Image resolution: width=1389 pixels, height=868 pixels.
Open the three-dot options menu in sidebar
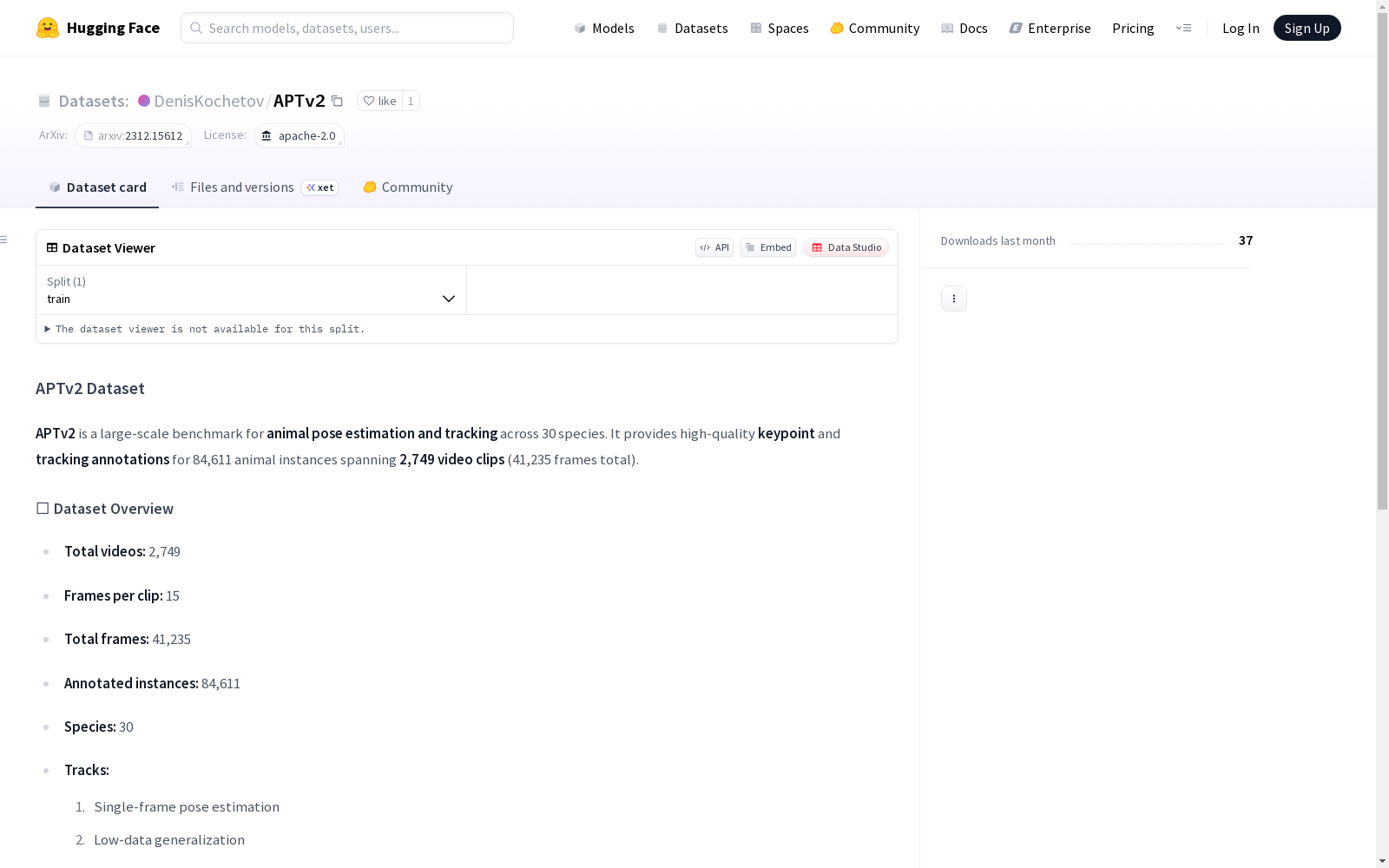[x=954, y=299]
